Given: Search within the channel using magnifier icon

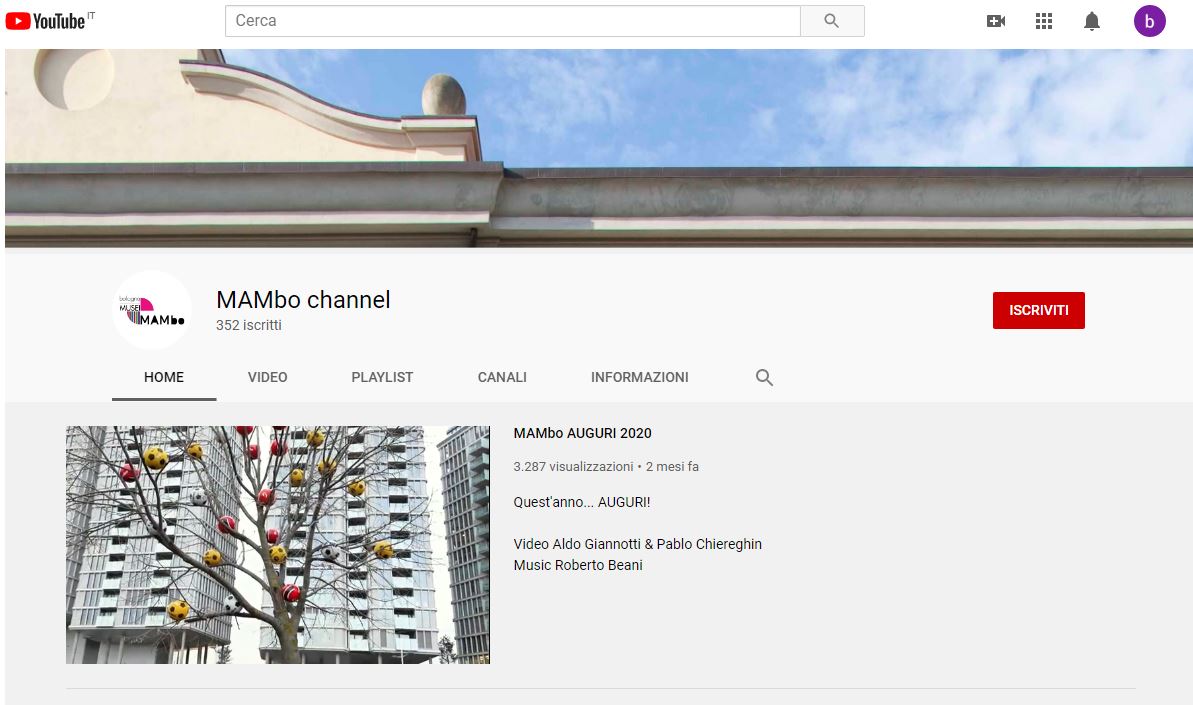Looking at the screenshot, I should (x=764, y=378).
